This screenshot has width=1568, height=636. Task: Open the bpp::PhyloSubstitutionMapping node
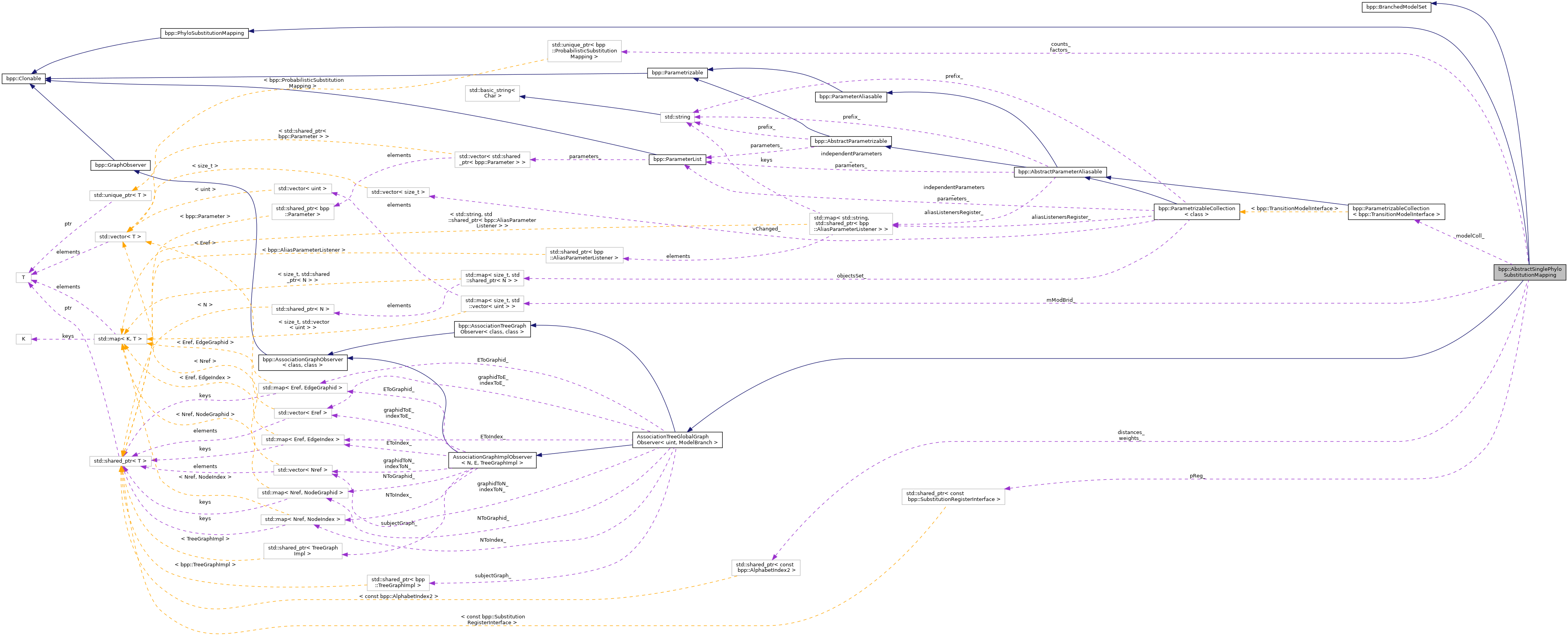pos(204,33)
